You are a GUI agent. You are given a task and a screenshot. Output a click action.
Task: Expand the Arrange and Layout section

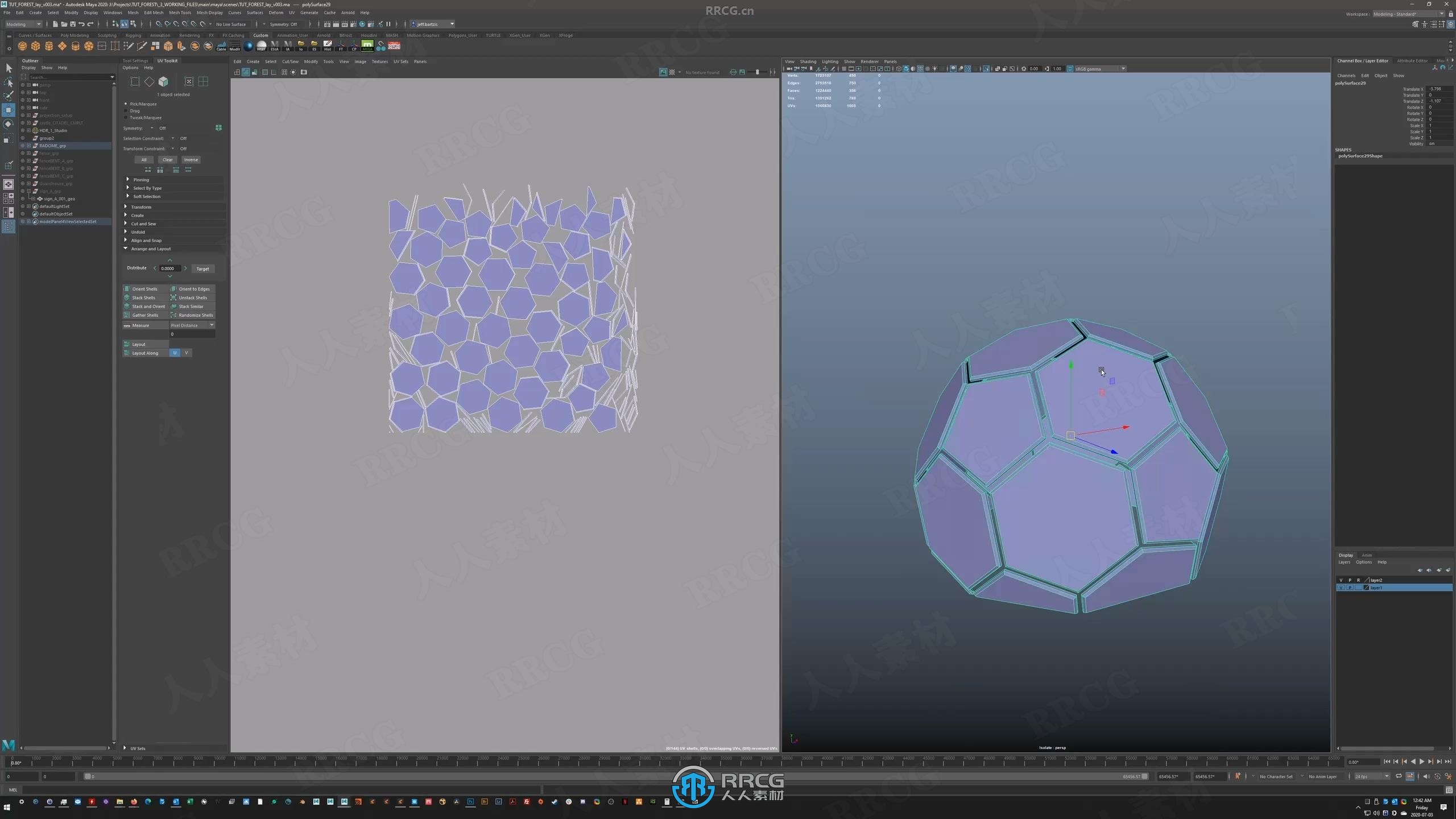(151, 248)
